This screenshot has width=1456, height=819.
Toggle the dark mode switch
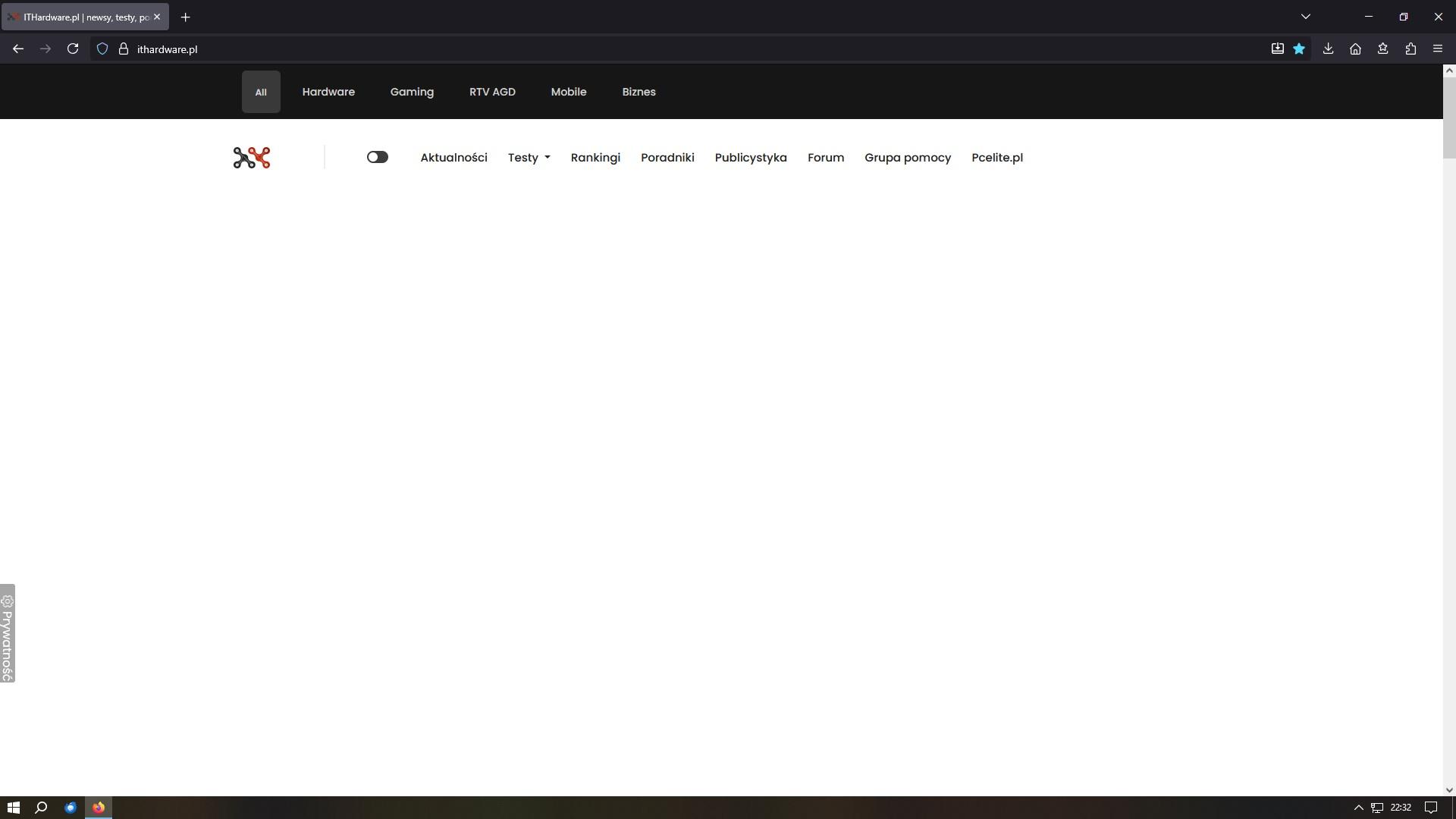(377, 157)
